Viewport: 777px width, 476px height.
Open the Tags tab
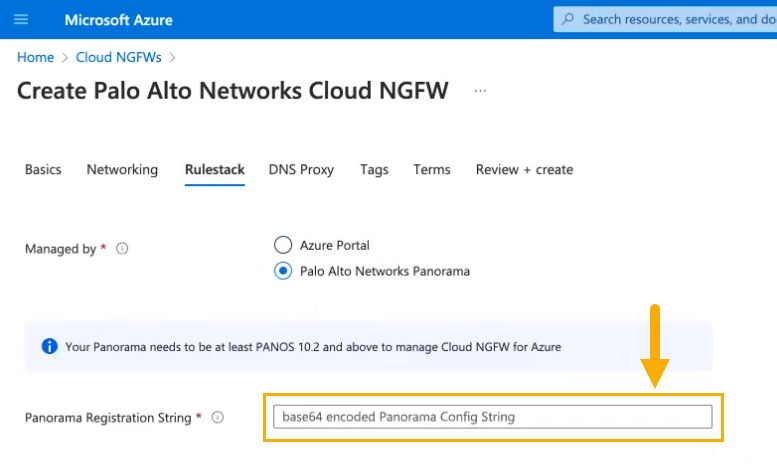tap(374, 170)
